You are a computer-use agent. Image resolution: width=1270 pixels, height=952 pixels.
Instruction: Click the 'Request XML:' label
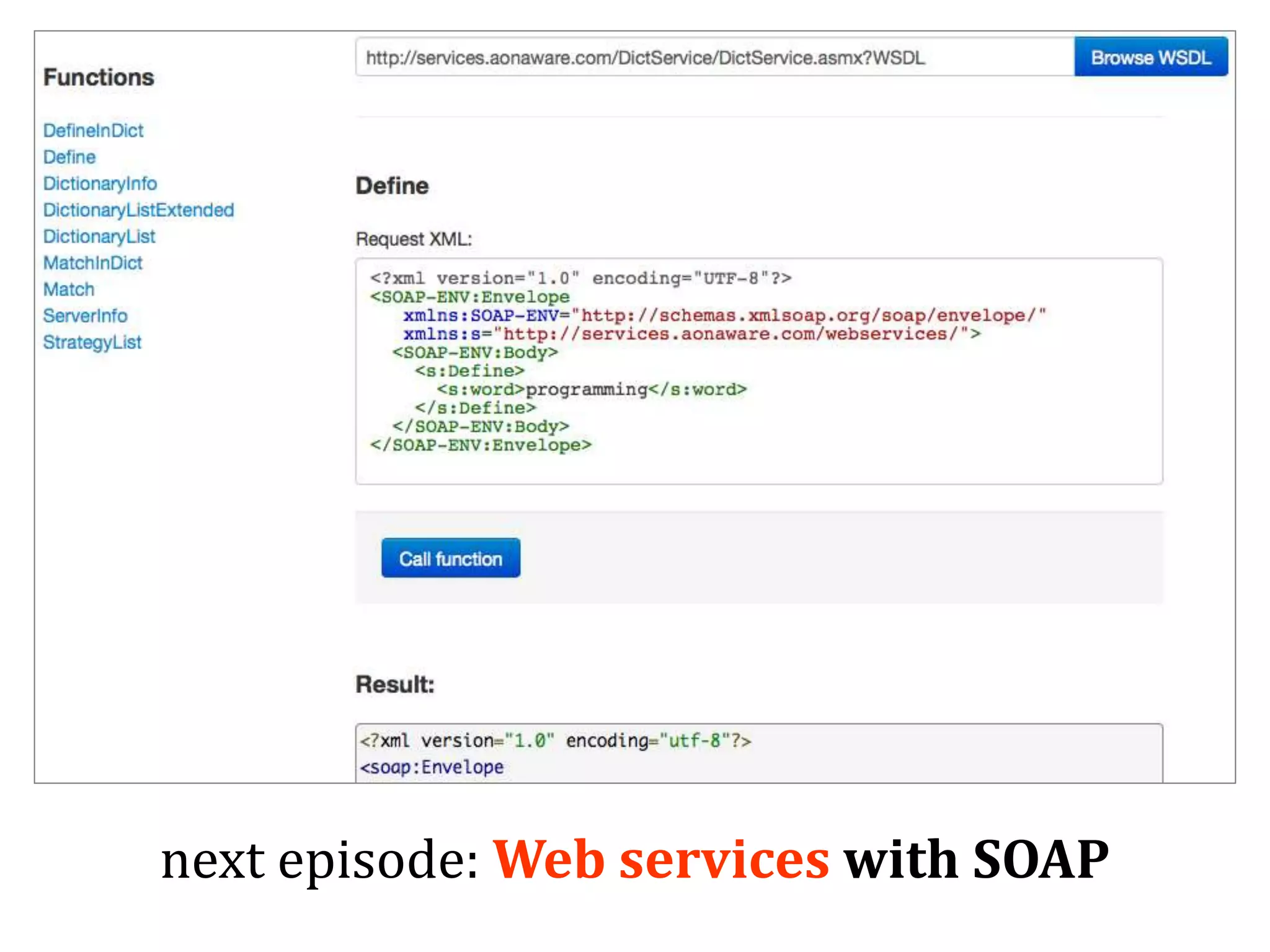[x=414, y=239]
